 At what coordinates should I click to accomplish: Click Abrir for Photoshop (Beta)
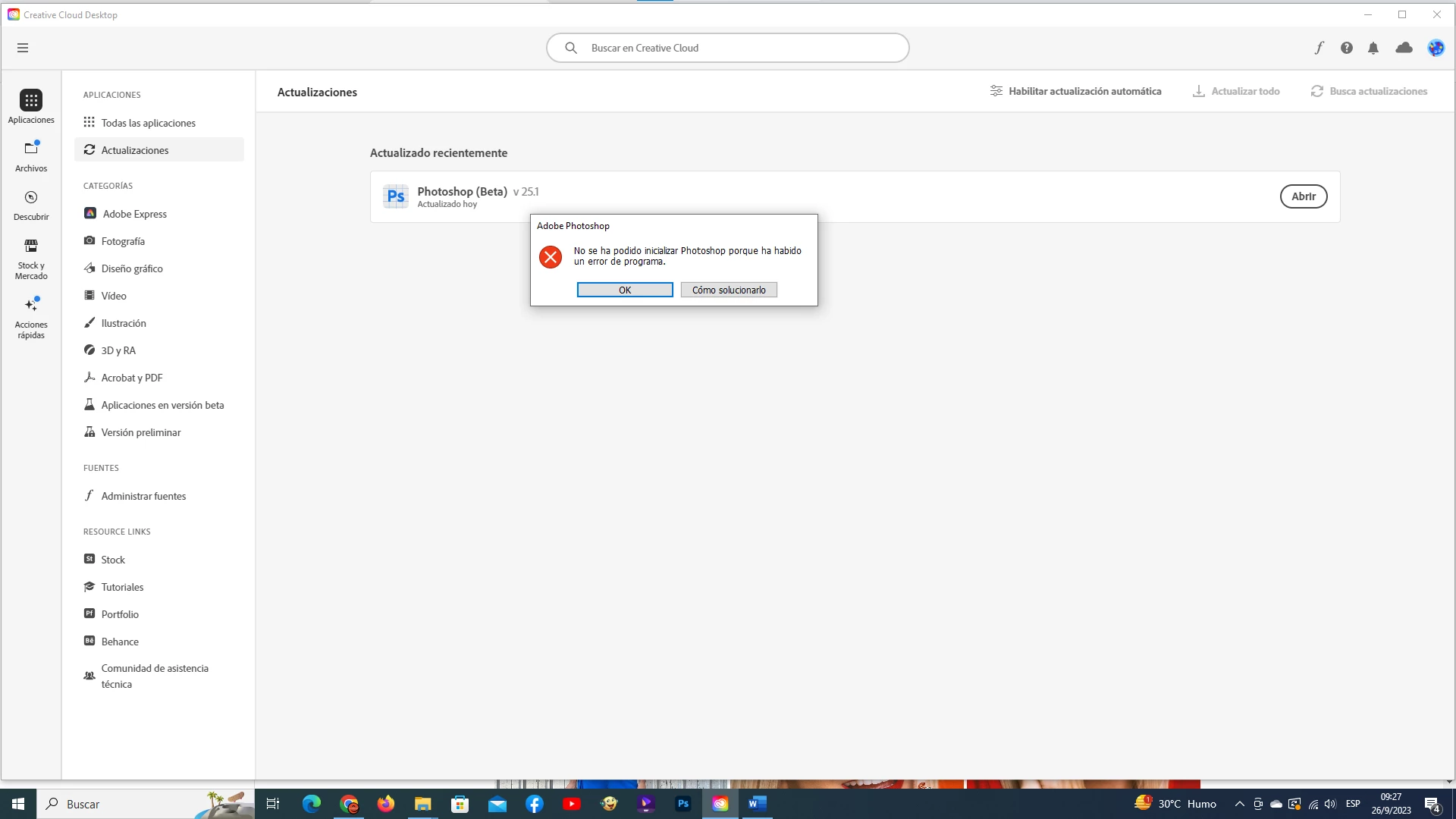coord(1303,196)
